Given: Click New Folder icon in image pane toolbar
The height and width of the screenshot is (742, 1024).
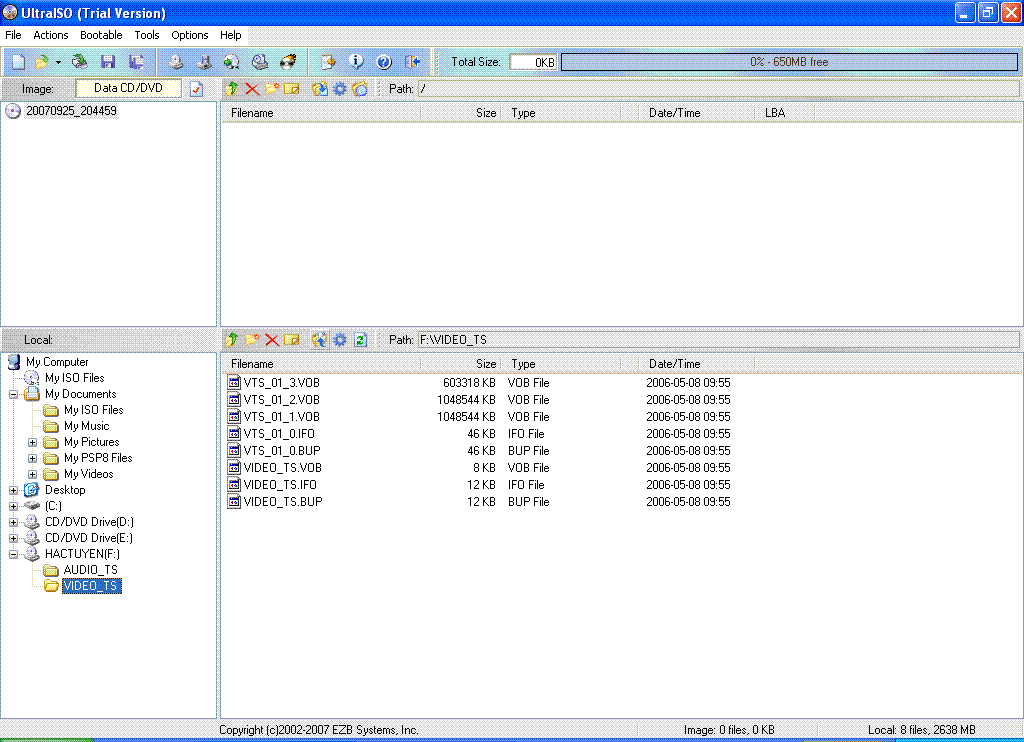Looking at the screenshot, I should tap(272, 88).
